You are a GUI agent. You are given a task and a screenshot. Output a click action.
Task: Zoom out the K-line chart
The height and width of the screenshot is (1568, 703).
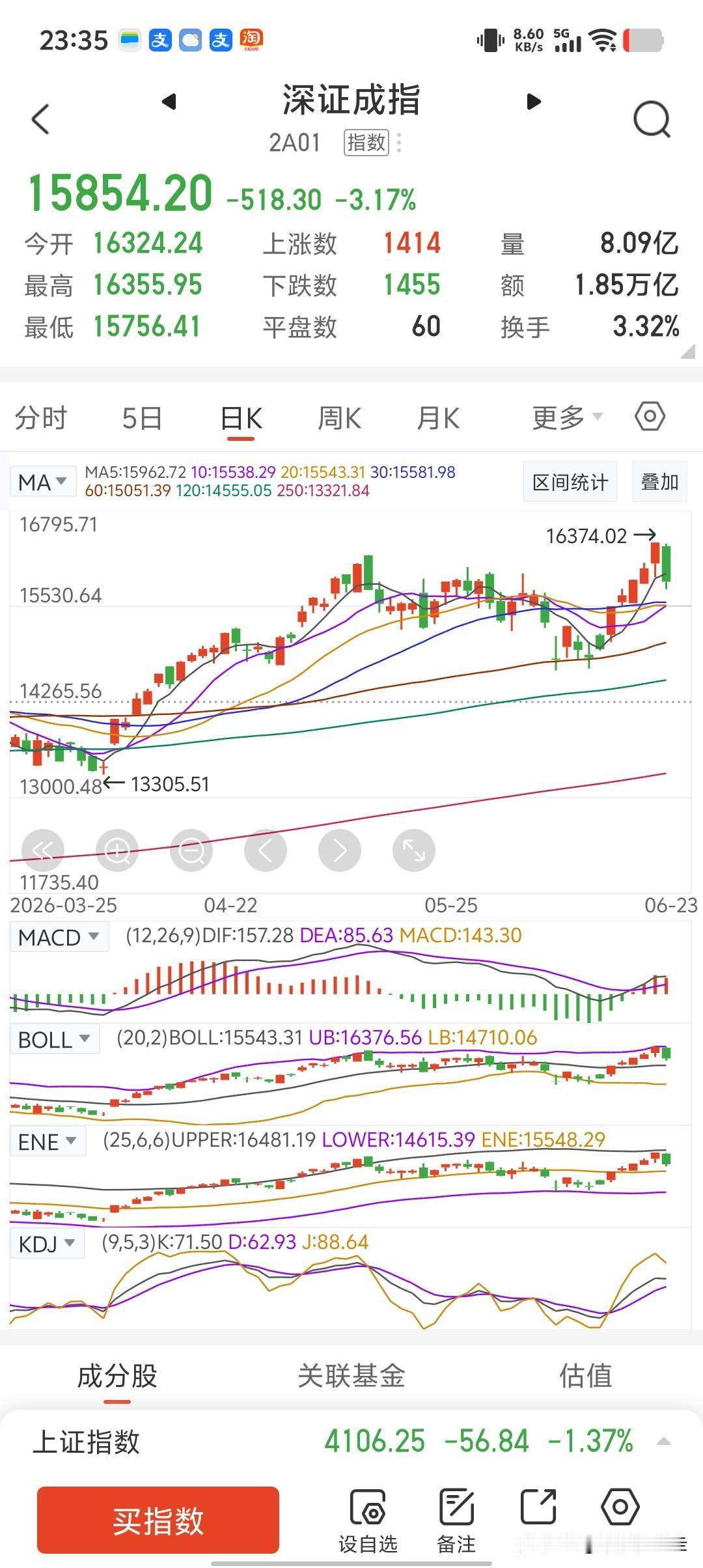coord(191,850)
